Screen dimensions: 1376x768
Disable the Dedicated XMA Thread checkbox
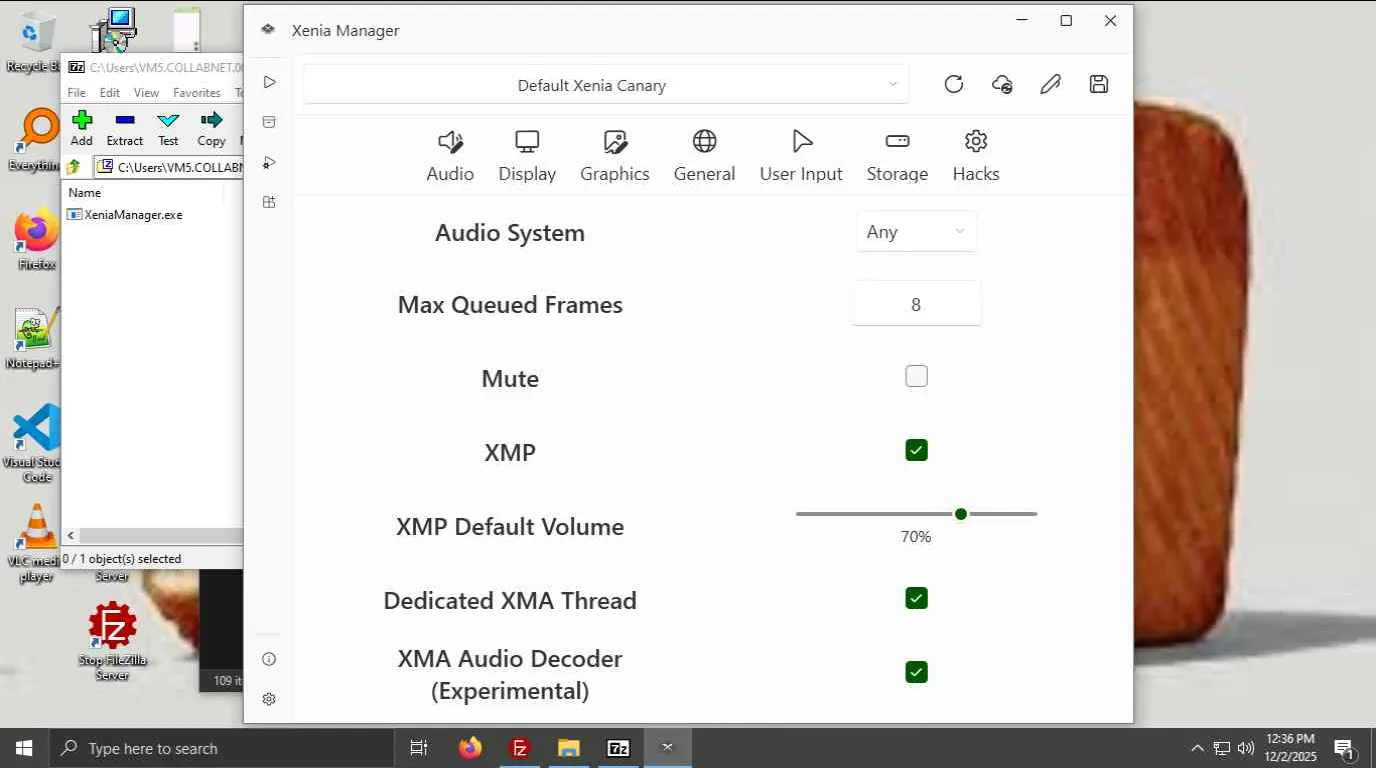pos(916,598)
